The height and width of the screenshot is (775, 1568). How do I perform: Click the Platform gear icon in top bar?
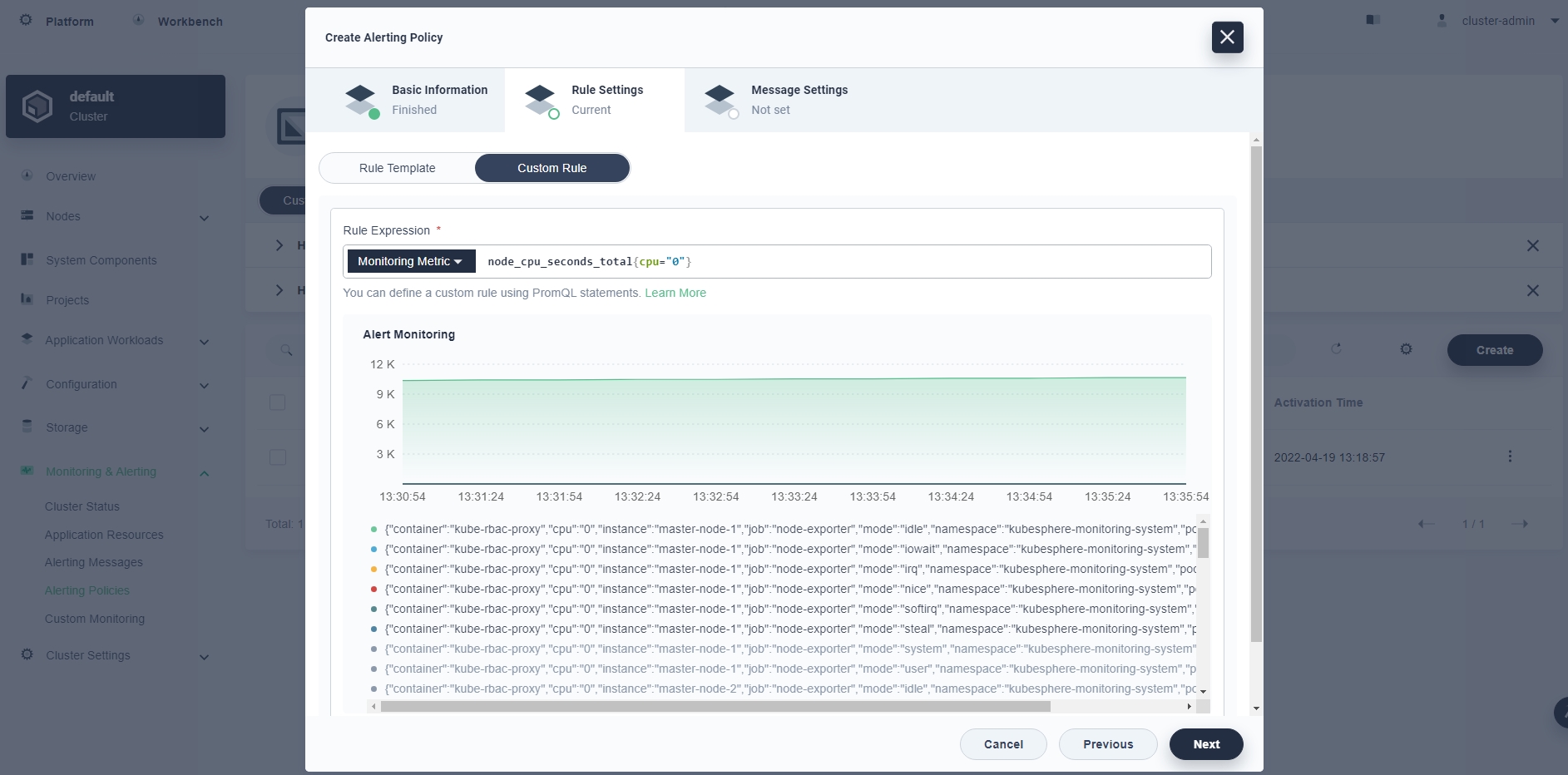click(x=27, y=20)
